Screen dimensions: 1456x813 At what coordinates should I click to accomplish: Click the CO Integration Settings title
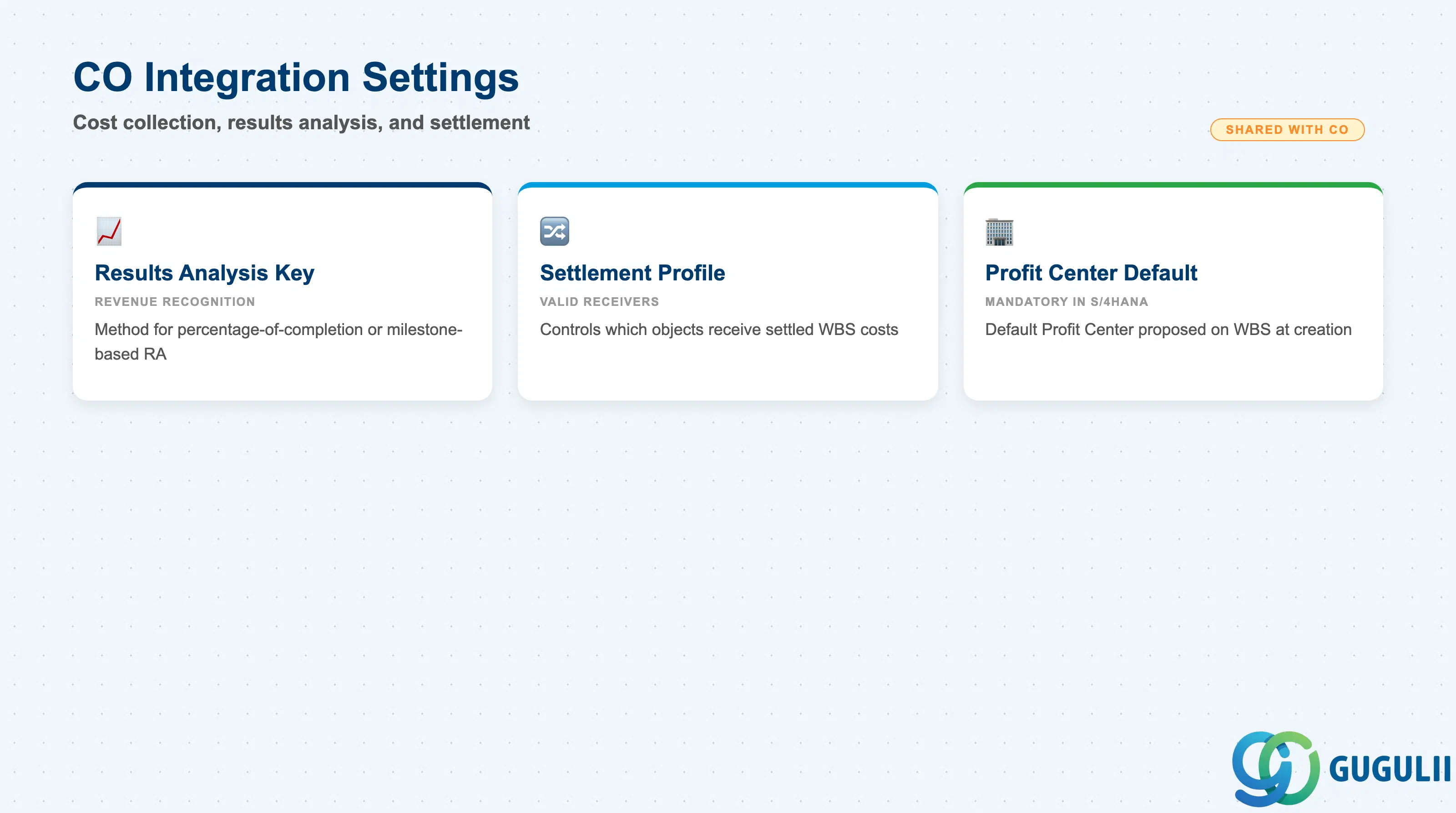[296, 77]
